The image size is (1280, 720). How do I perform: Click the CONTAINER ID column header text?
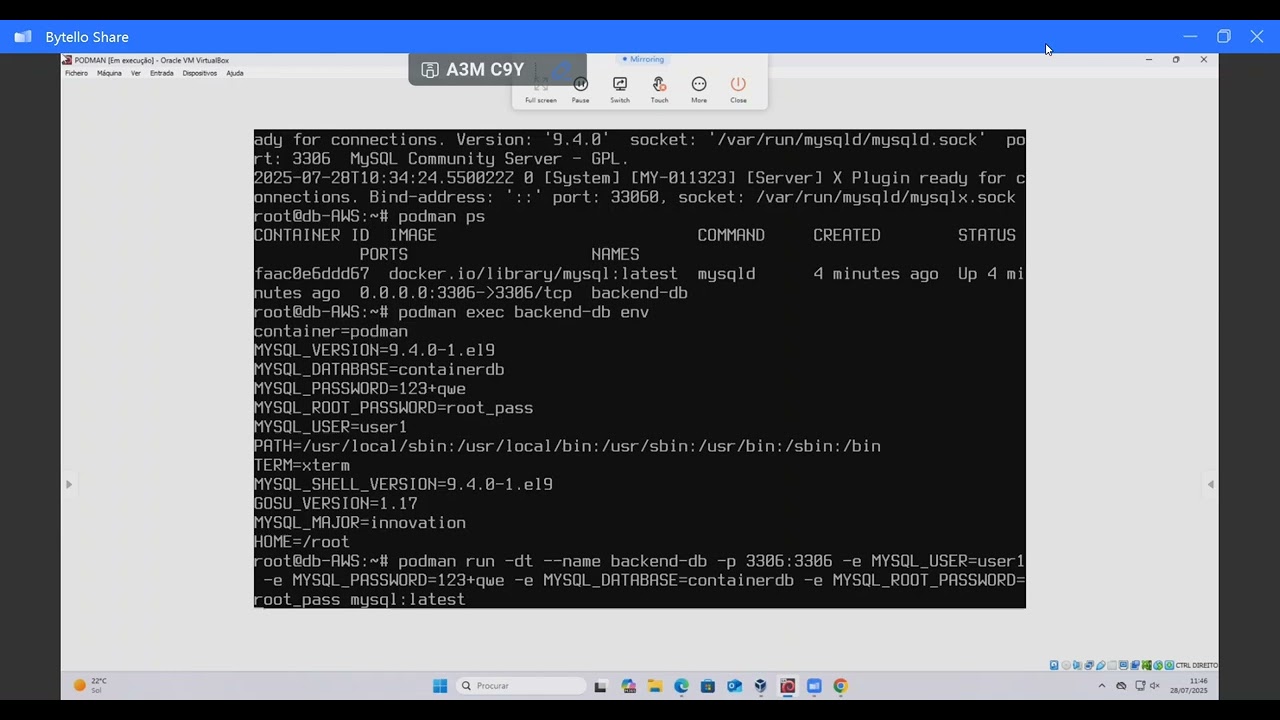312,235
